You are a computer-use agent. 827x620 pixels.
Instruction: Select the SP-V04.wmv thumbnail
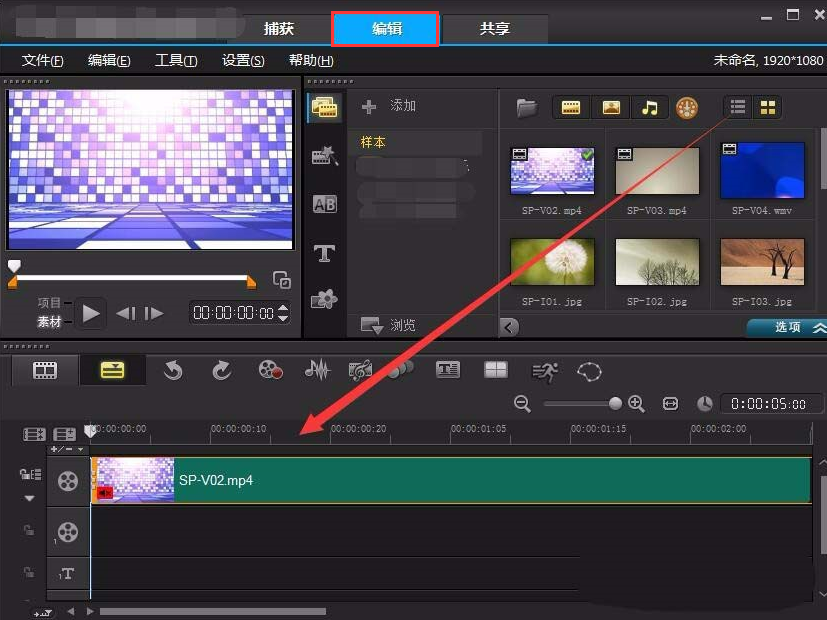(762, 171)
